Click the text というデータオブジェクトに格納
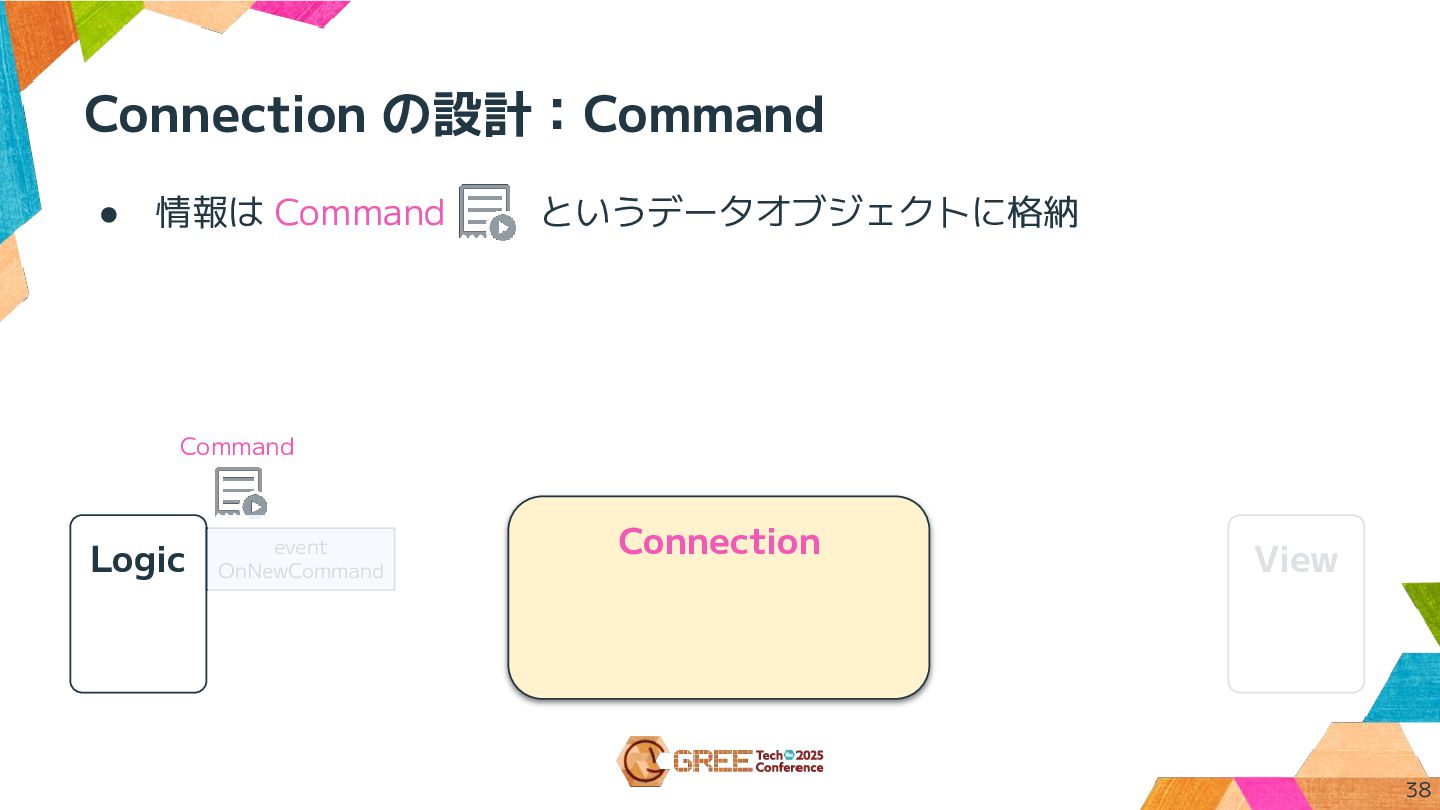This screenshot has height=810, width=1440. 808,213
